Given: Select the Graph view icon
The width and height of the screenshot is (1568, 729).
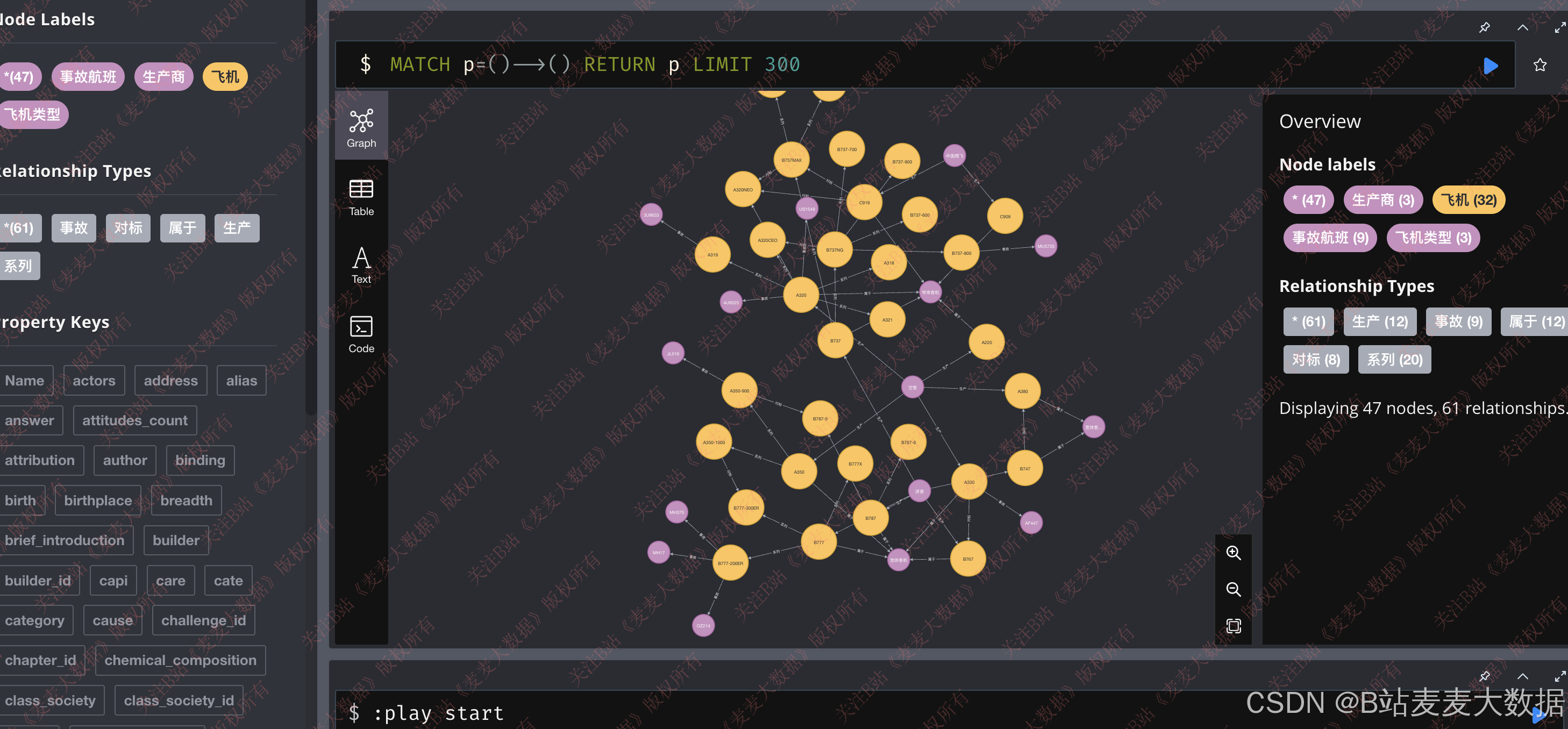Looking at the screenshot, I should (x=361, y=128).
